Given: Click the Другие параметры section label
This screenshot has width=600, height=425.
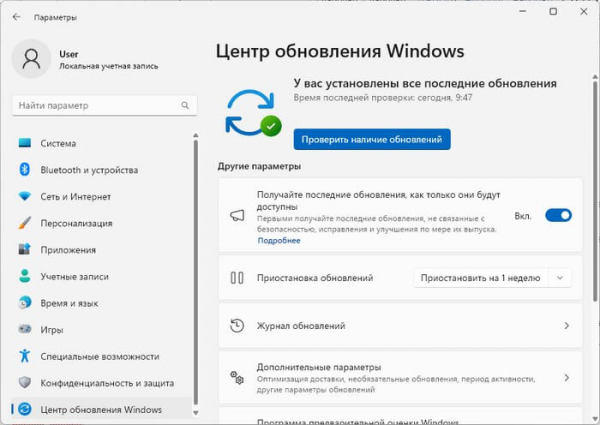Looking at the screenshot, I should tap(259, 166).
